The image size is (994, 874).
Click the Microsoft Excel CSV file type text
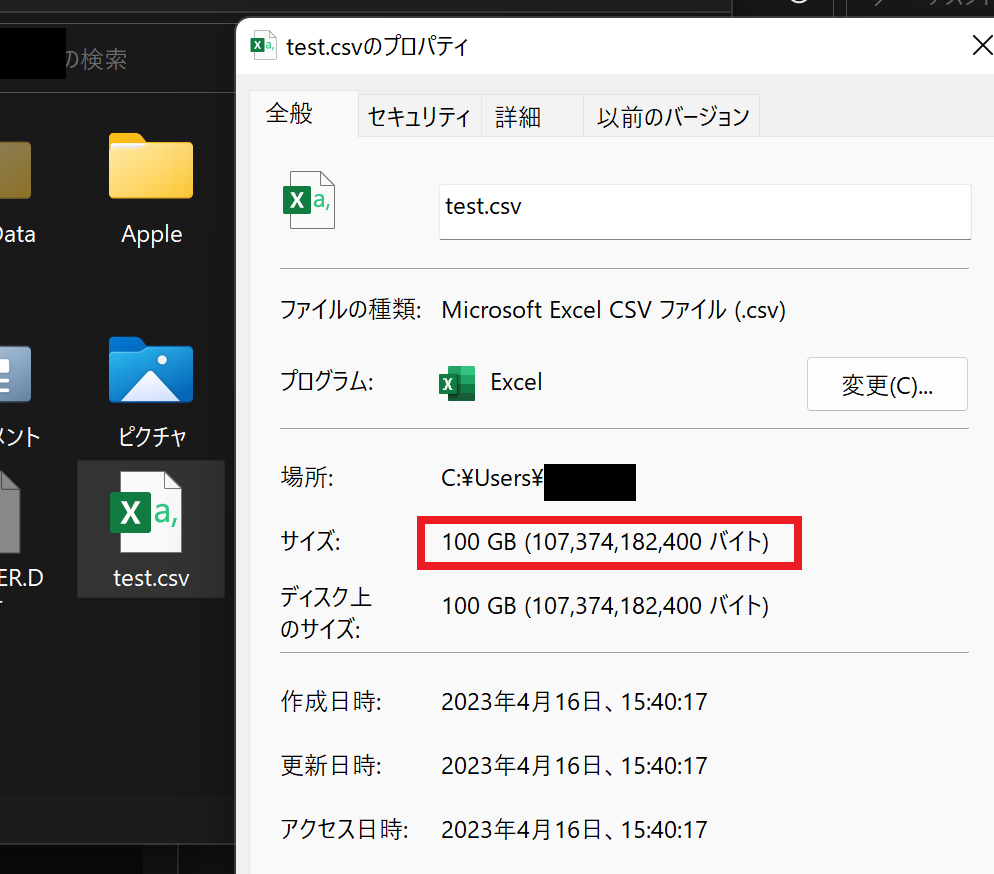point(614,310)
